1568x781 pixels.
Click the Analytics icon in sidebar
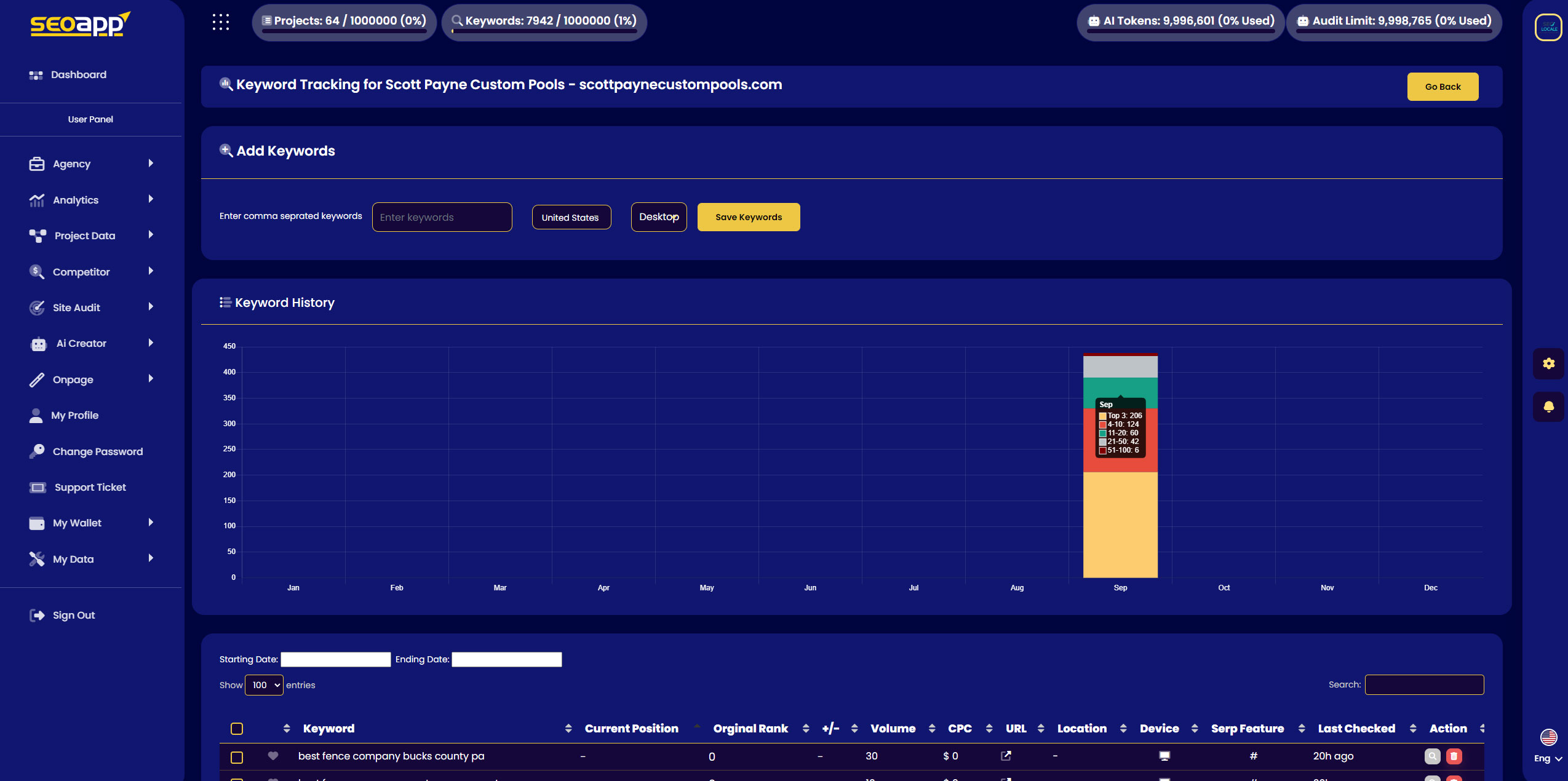[x=36, y=199]
